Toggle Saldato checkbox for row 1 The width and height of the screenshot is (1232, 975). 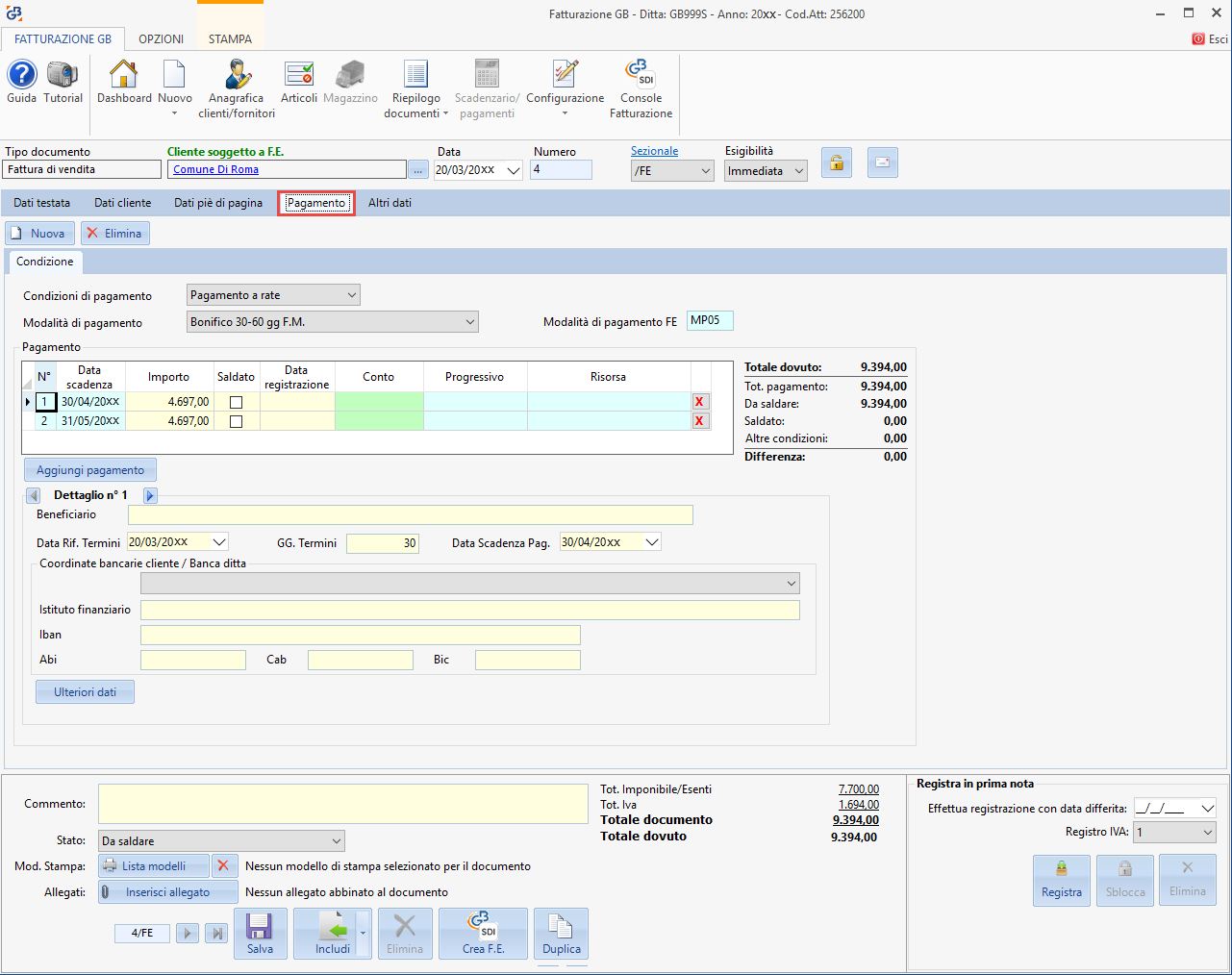coord(236,402)
